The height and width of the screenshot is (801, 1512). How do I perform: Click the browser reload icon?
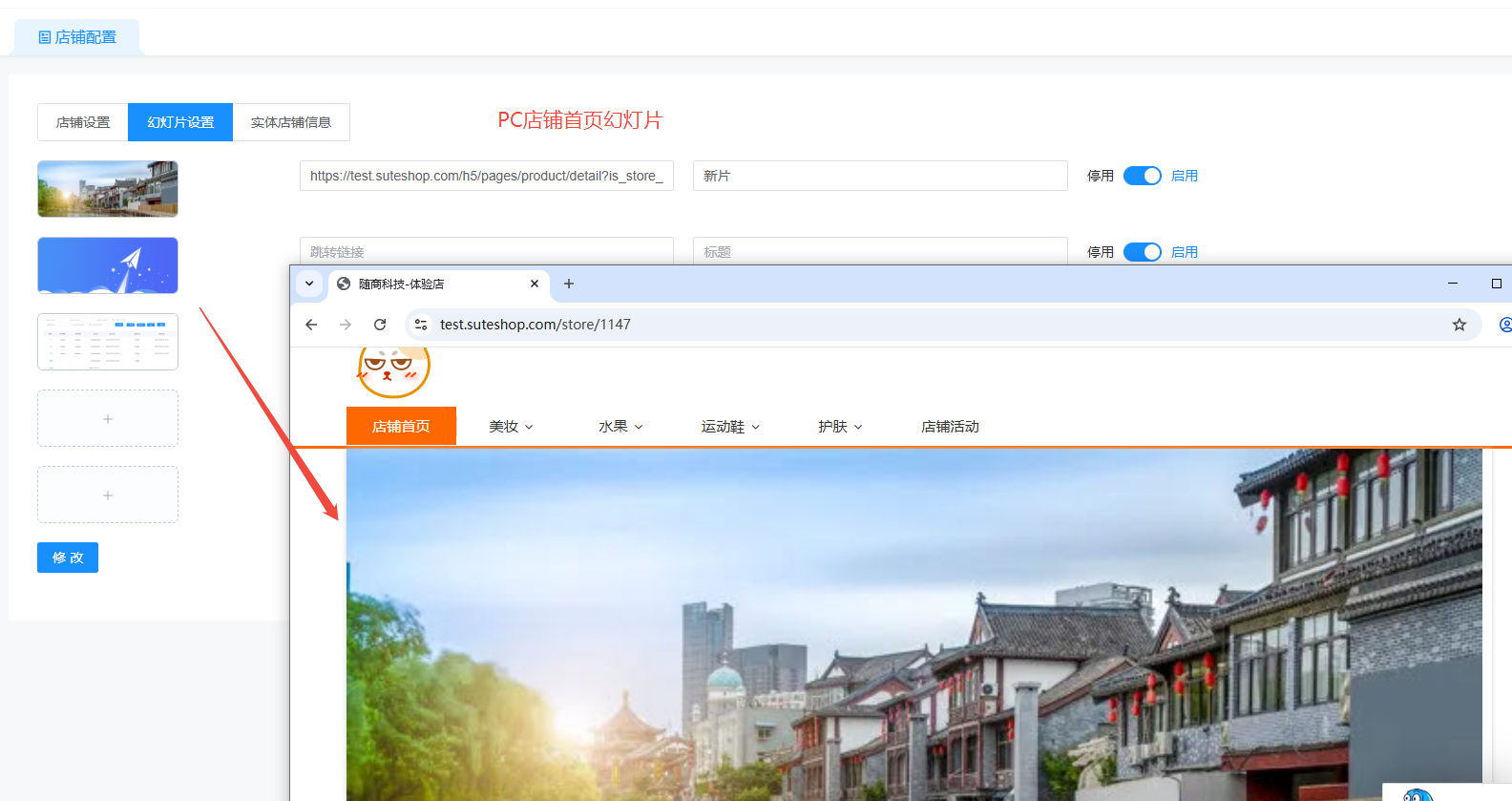380,325
